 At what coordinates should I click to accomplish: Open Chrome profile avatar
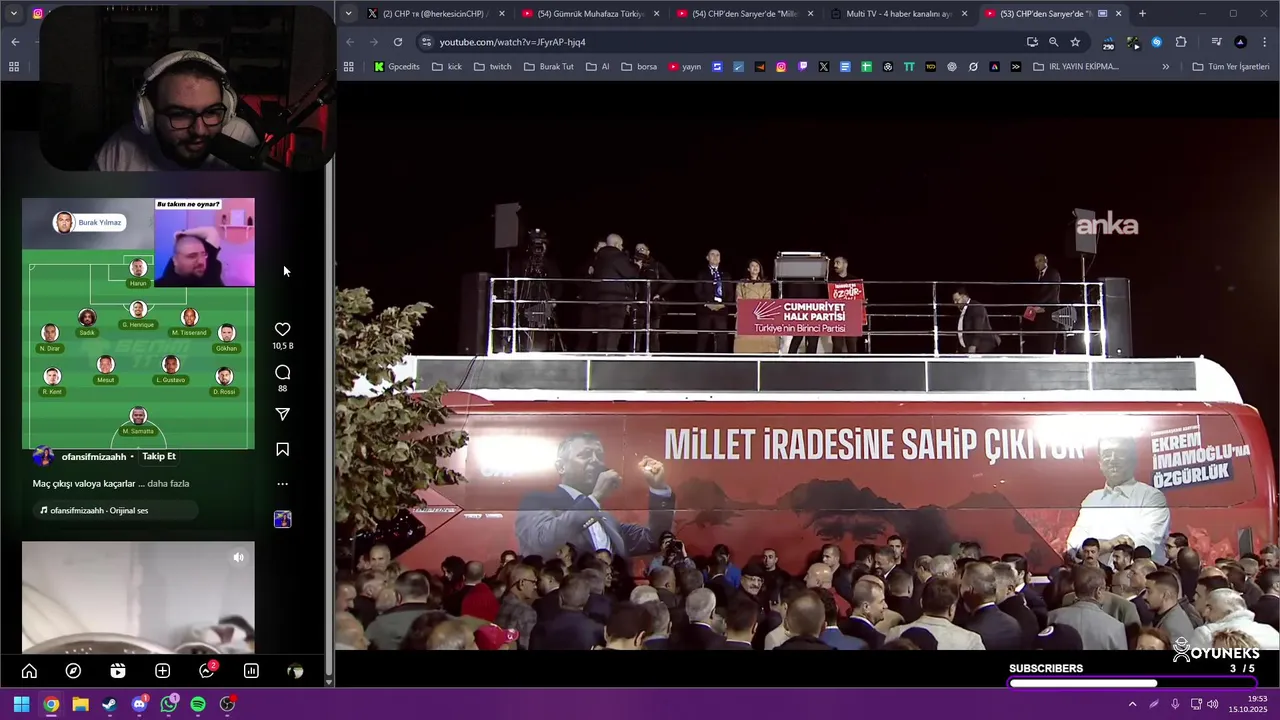click(x=1240, y=42)
